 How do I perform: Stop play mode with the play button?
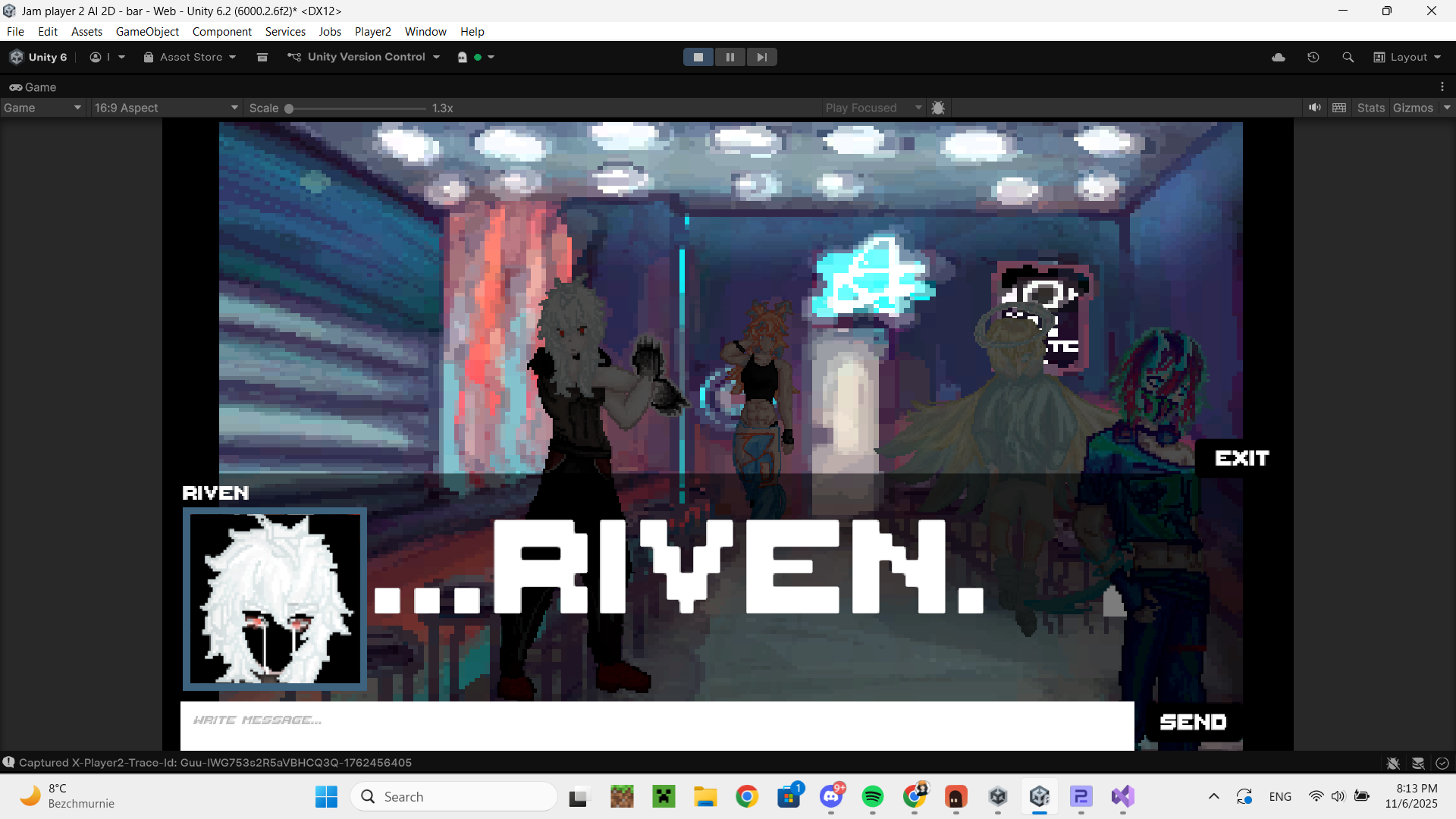point(698,58)
